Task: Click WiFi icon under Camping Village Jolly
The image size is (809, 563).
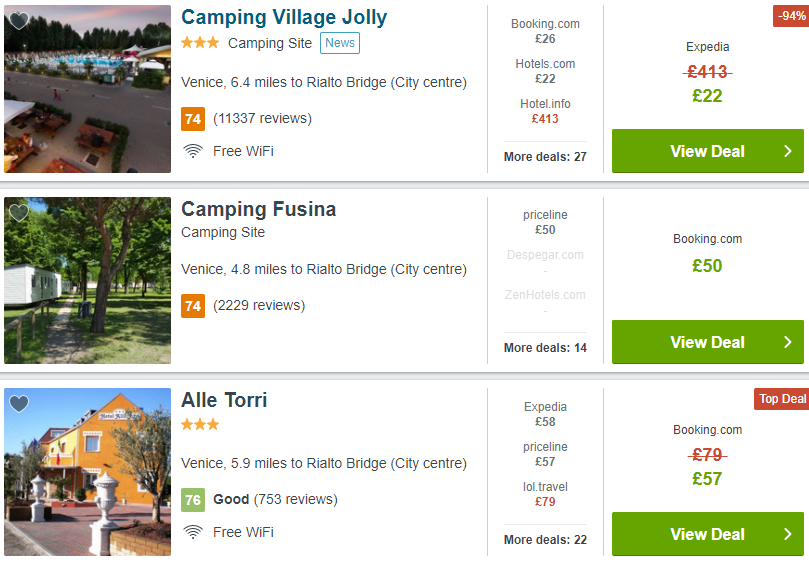Action: click(x=193, y=151)
